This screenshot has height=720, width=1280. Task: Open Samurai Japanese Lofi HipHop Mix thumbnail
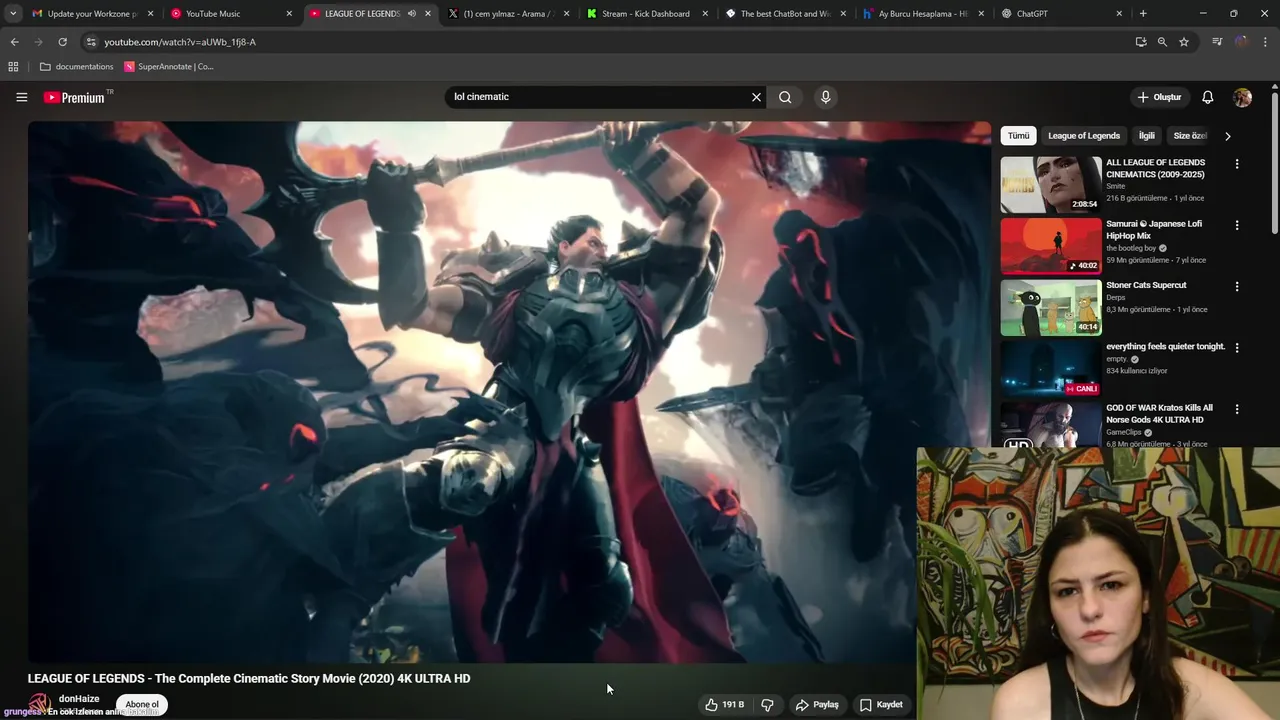1051,246
